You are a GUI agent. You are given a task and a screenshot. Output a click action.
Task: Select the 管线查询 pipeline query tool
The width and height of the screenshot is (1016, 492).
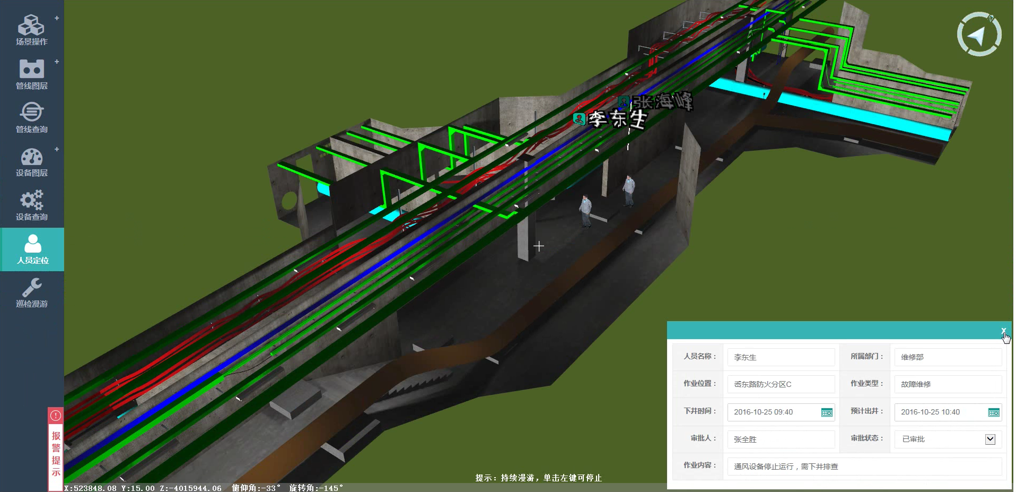pos(31,117)
